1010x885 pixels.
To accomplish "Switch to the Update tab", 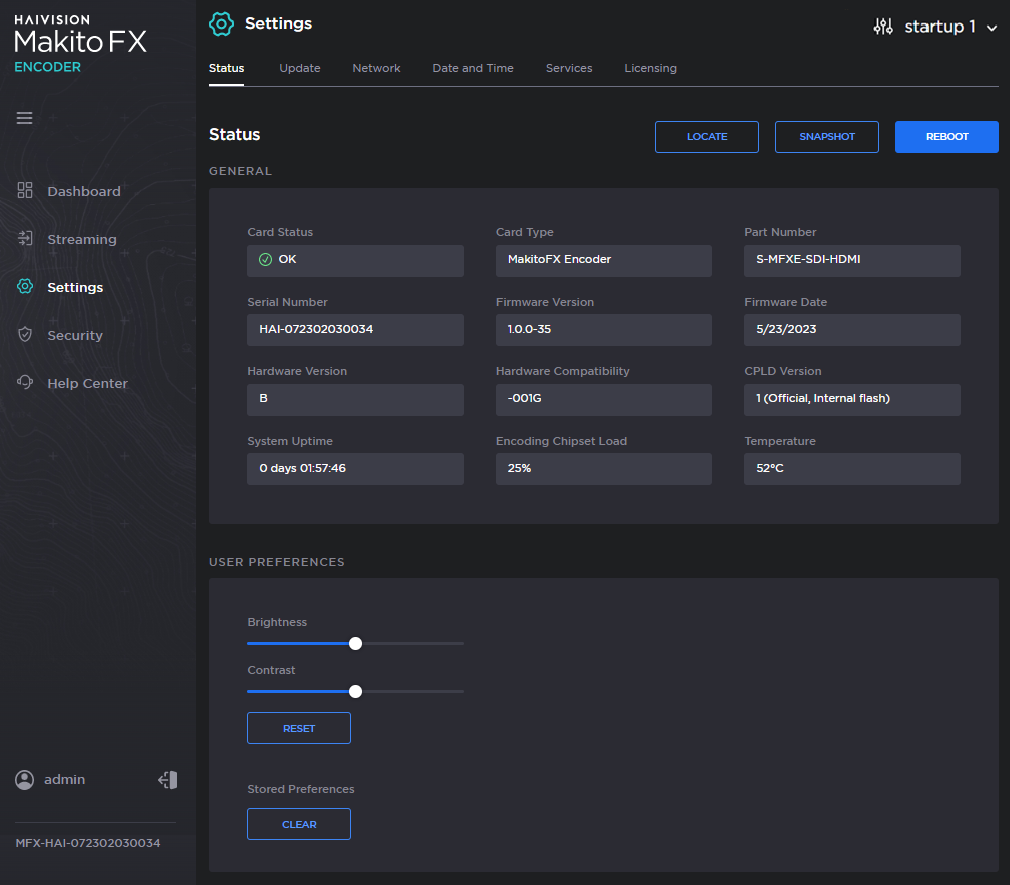I will coord(299,68).
